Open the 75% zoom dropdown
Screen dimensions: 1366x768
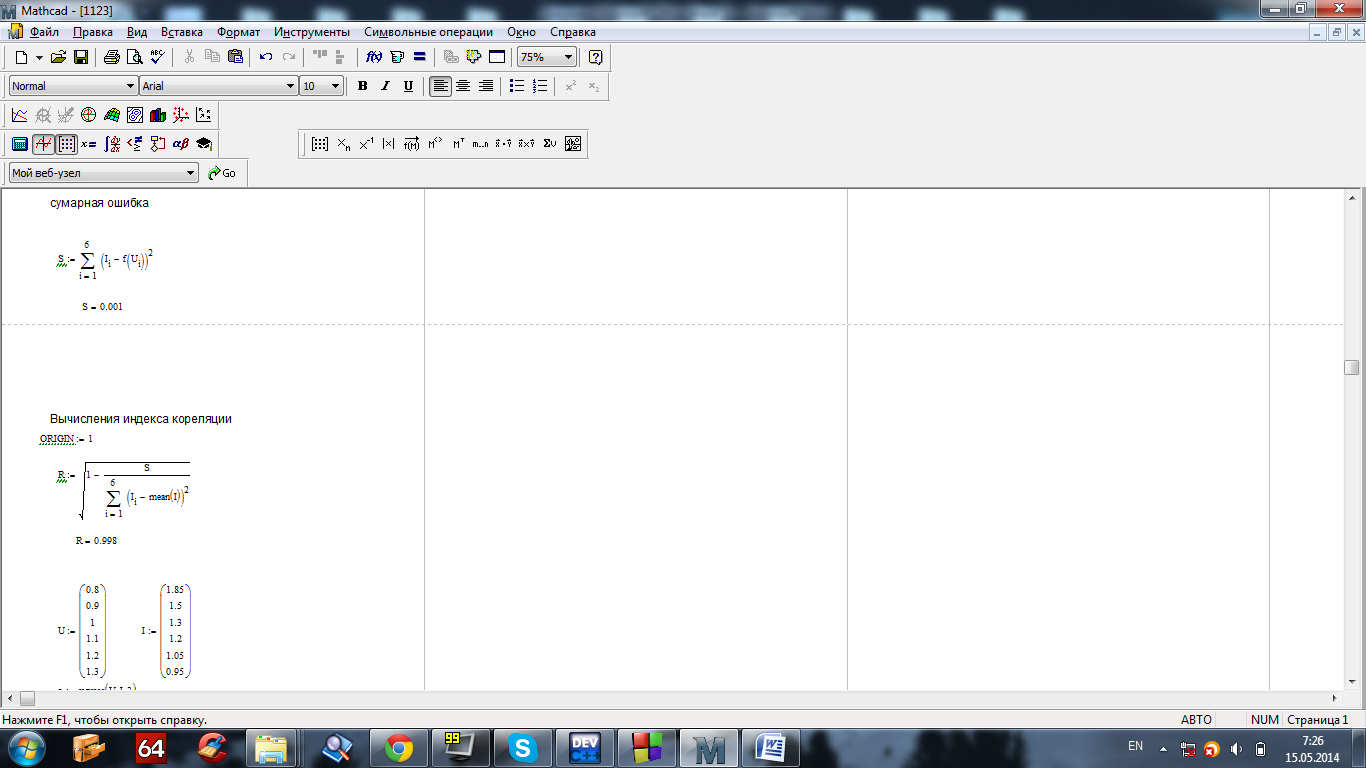tap(569, 57)
